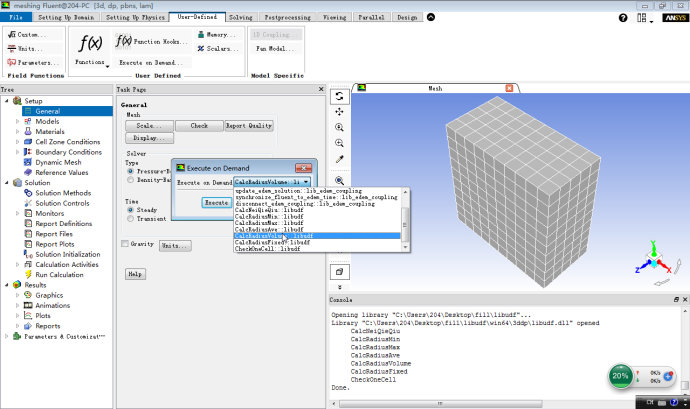Open Function Hooks dialog
690x409 pixels.
[x=152, y=41]
